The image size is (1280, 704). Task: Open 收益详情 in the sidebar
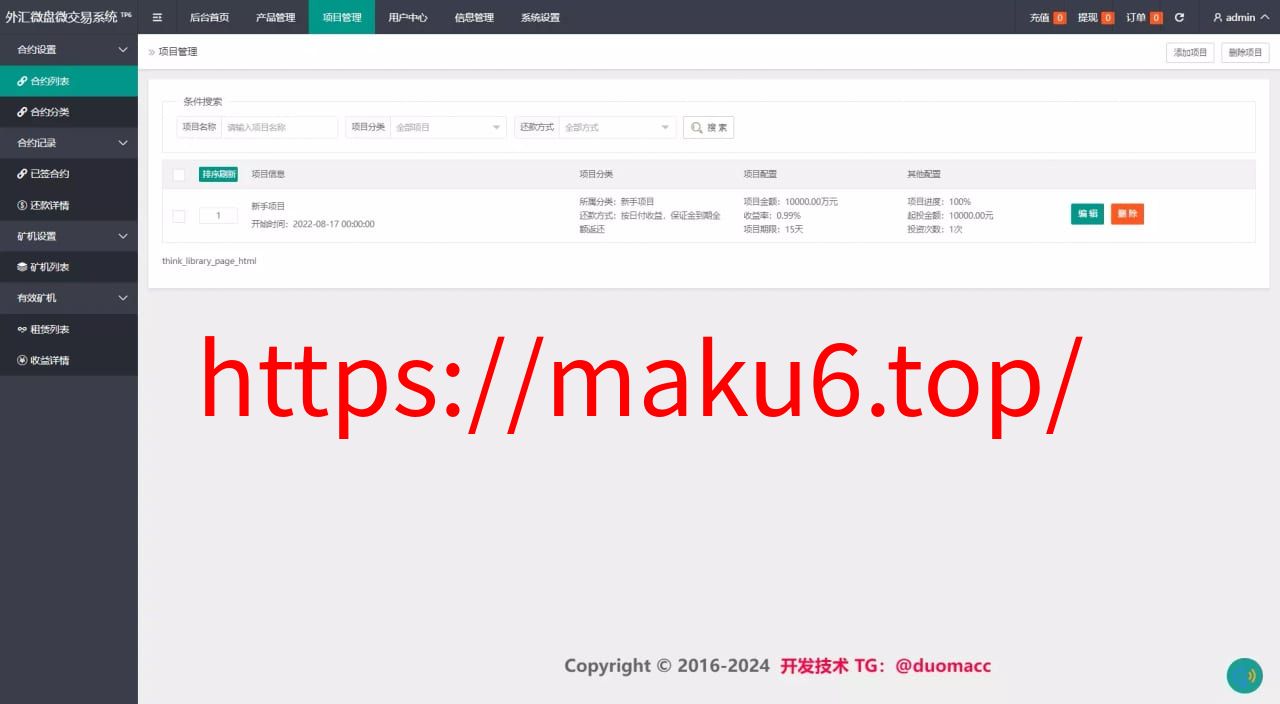[69, 360]
